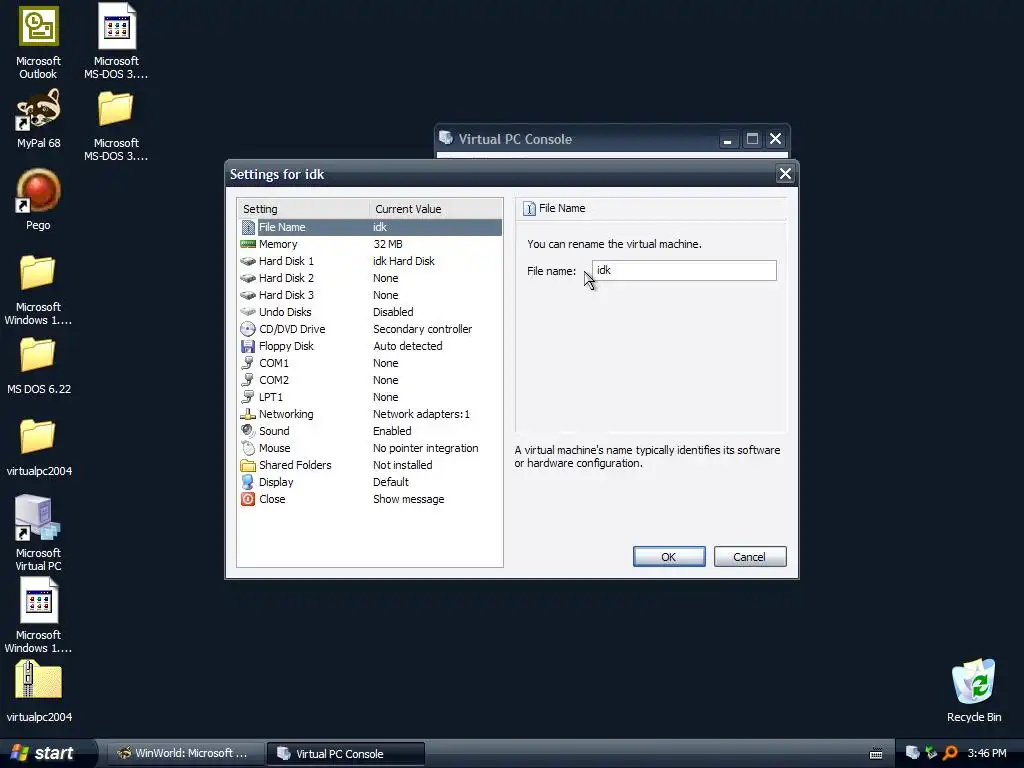
Task: Click the COM1 port icon
Action: (x=248, y=363)
